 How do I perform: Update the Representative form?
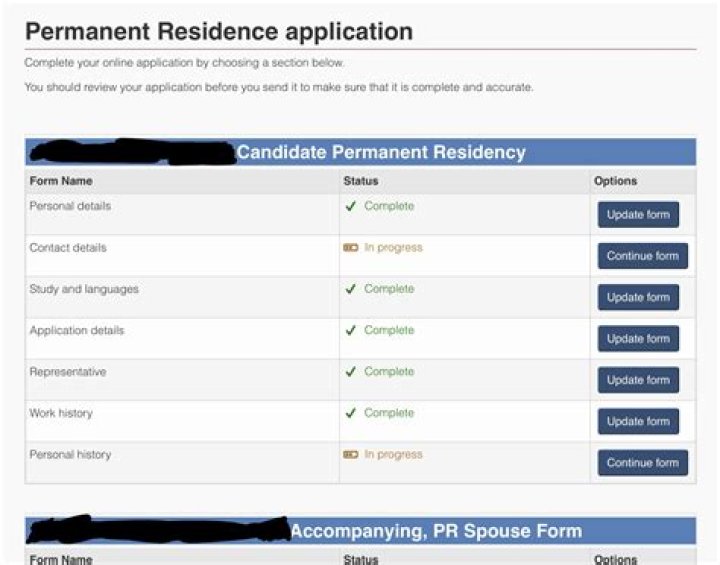click(x=638, y=380)
